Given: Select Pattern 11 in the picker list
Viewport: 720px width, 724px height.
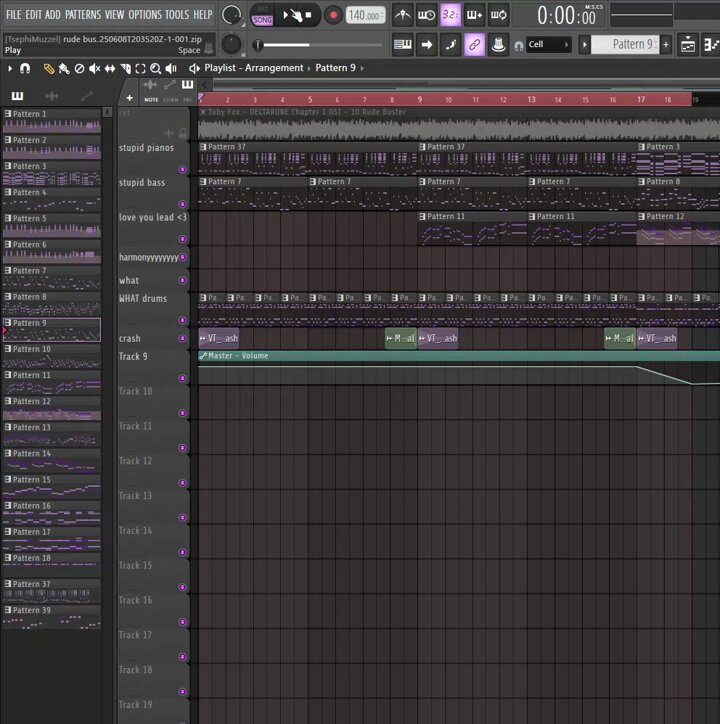Looking at the screenshot, I should coord(52,381).
